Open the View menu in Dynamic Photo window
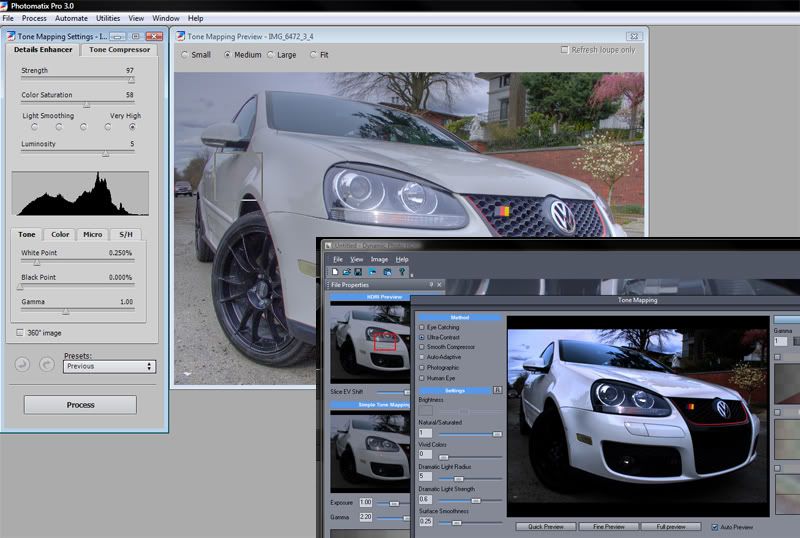Screen dimensions: 800x538 (x=356, y=259)
